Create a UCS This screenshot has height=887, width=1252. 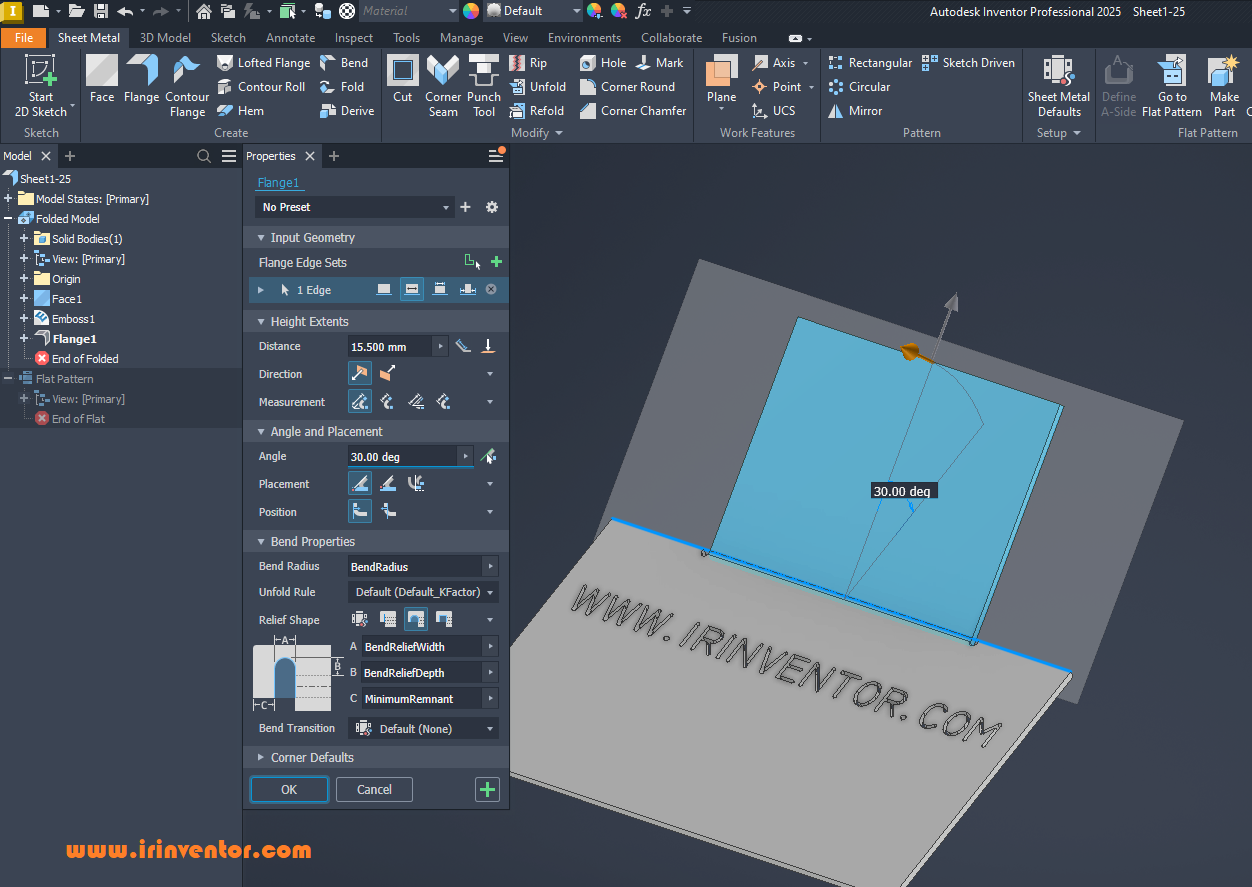tap(774, 110)
